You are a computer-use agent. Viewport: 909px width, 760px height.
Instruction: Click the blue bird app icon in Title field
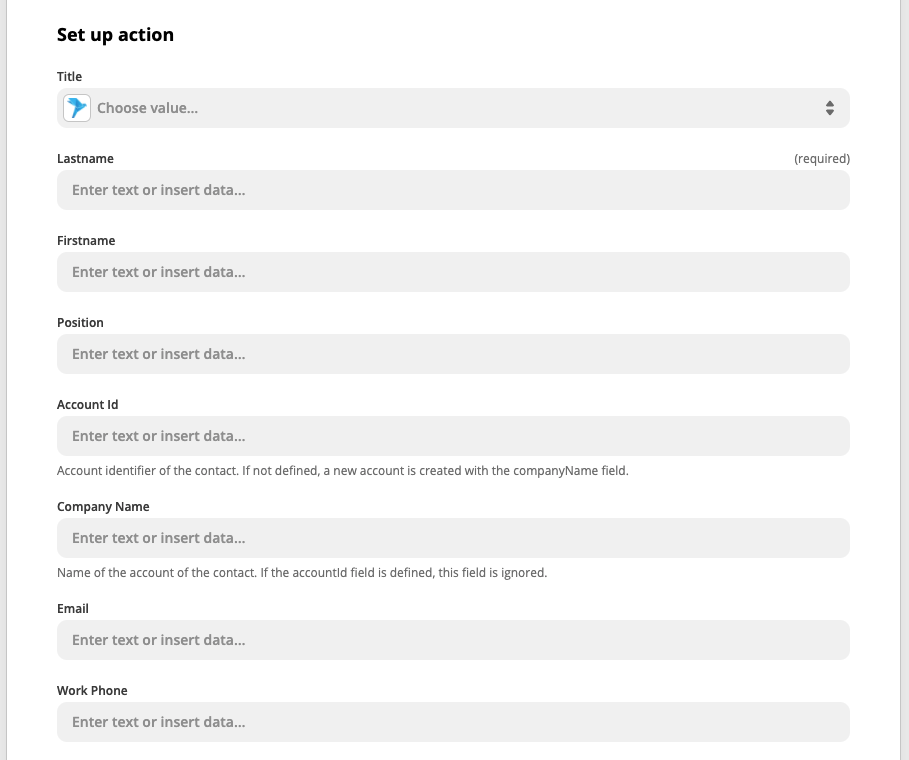(x=77, y=108)
